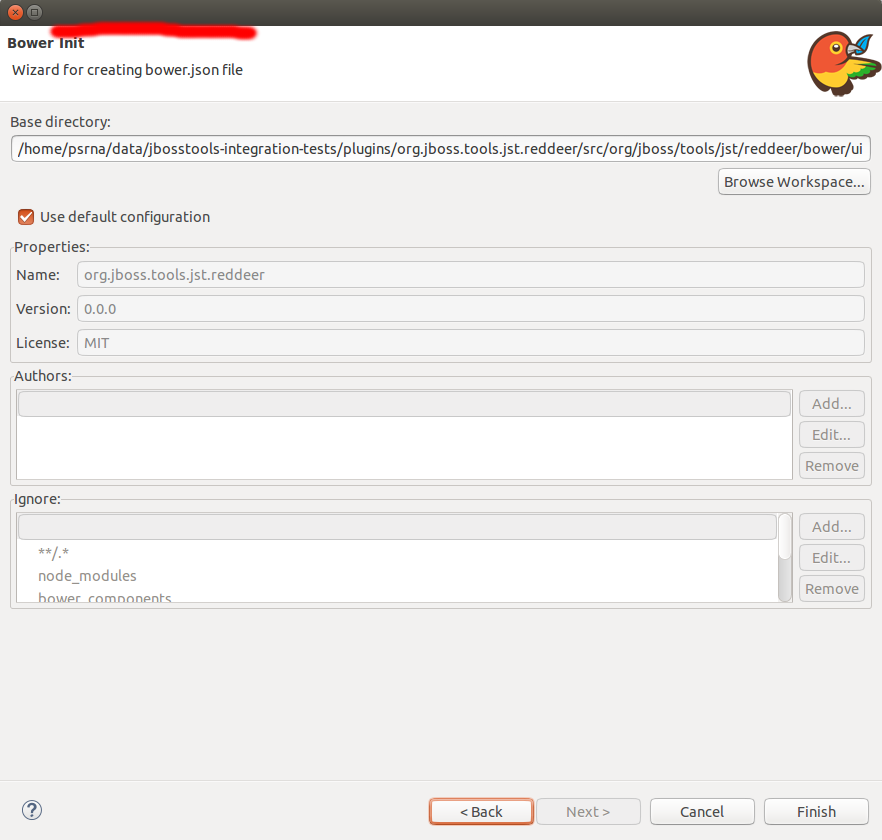
Task: Click the Base directory path field
Action: pos(440,149)
